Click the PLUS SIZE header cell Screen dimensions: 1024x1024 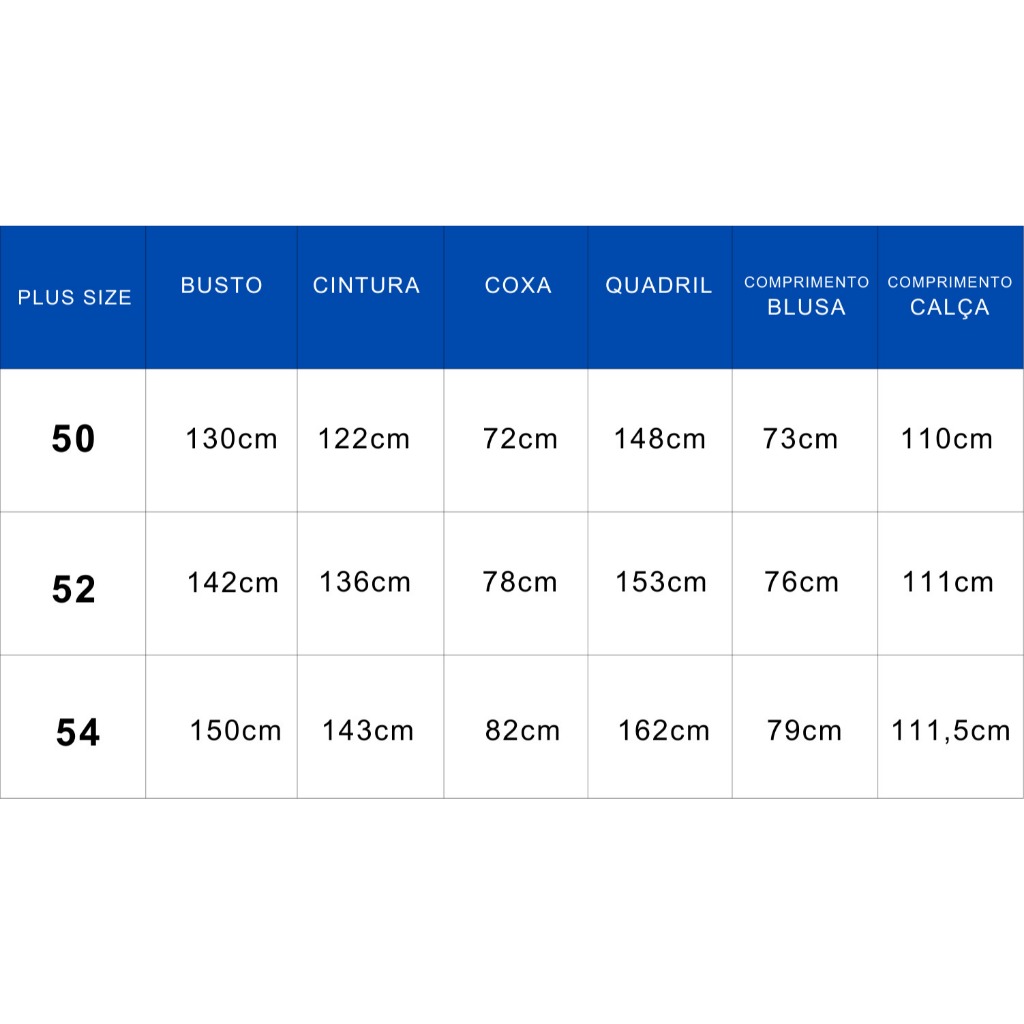[x=74, y=297]
